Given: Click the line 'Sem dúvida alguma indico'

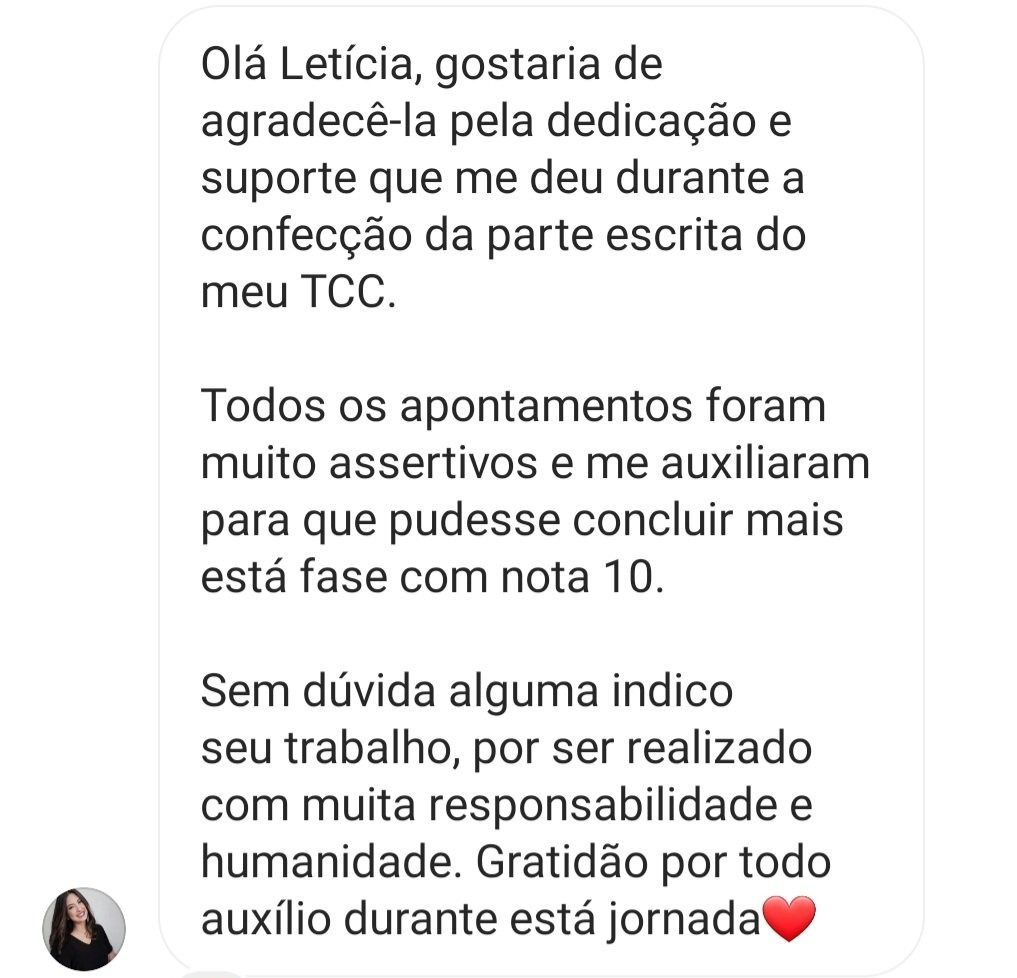Looking at the screenshot, I should click(467, 691).
